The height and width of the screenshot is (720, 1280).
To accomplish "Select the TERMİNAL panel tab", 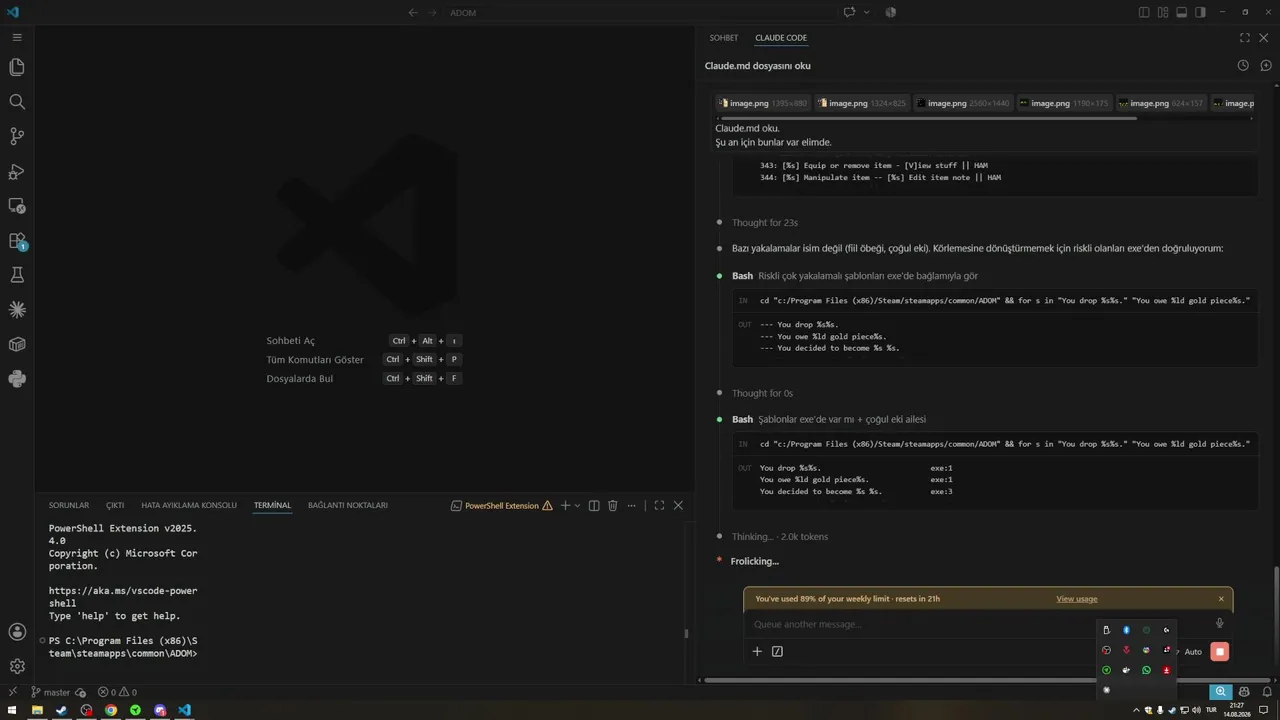I will 272,506.
